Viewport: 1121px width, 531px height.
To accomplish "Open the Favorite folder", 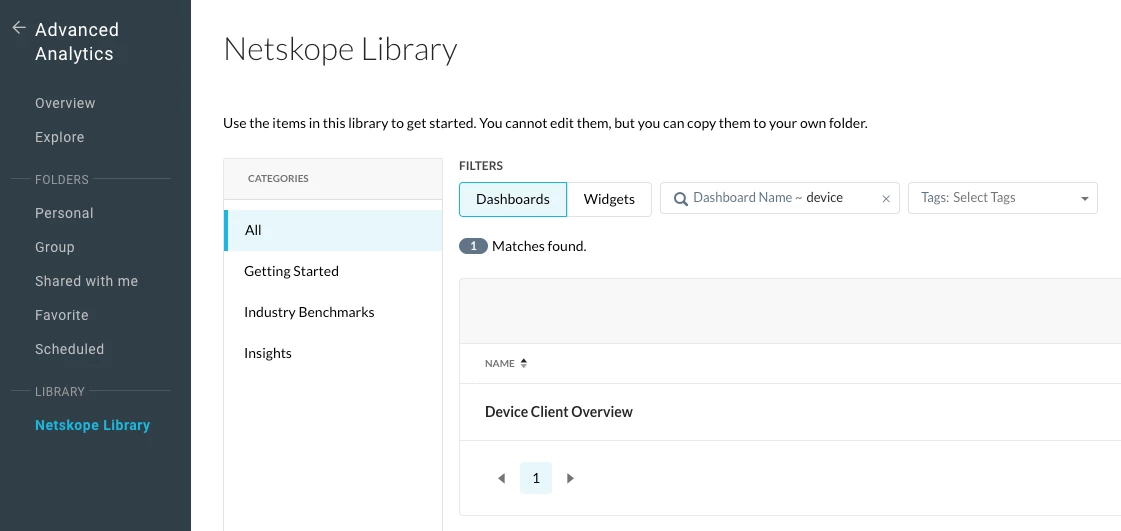I will [x=61, y=315].
